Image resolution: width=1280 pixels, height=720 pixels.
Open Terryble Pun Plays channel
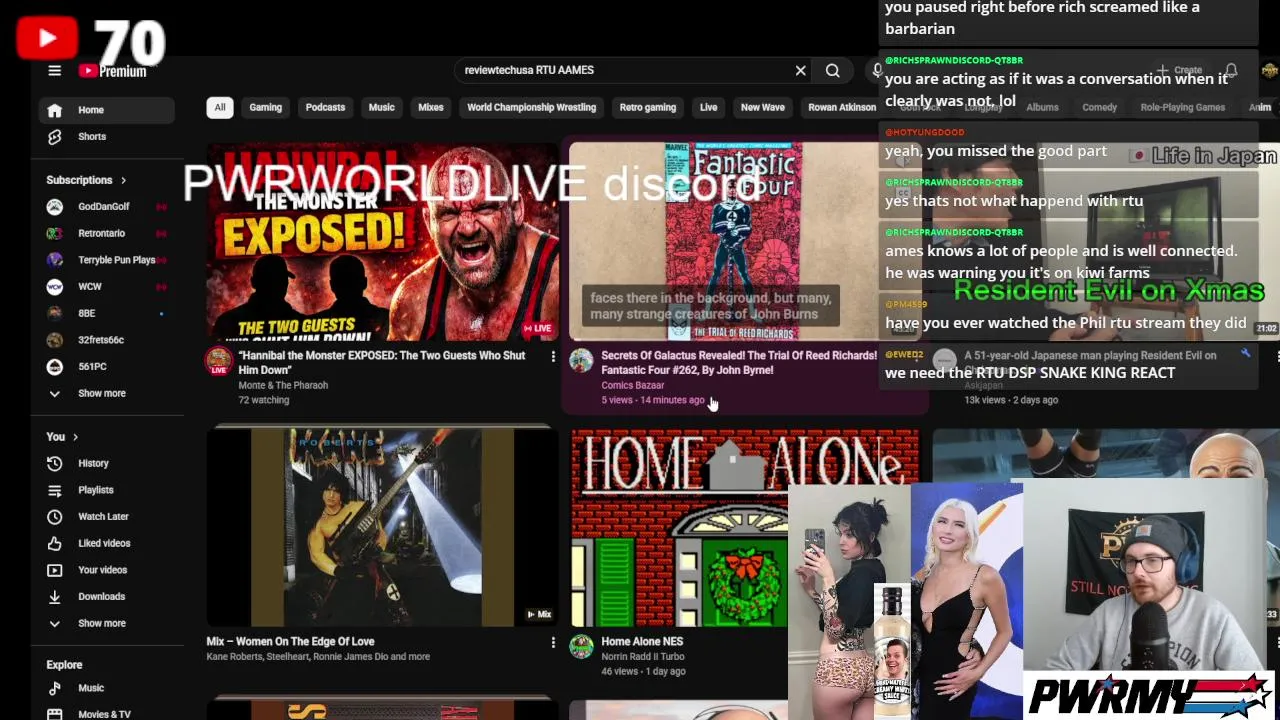pos(107,260)
